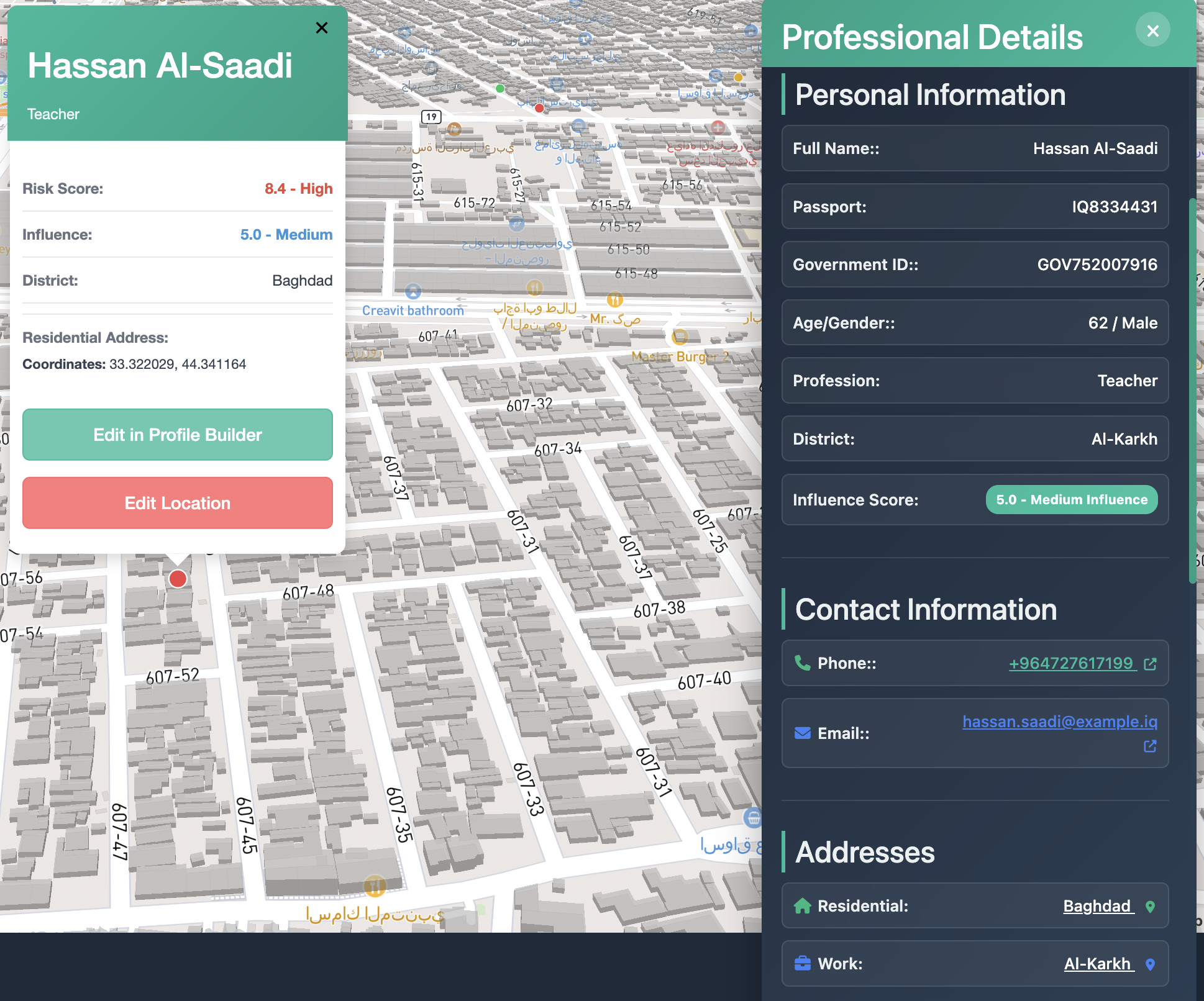Click the red location marker on map

point(178,579)
